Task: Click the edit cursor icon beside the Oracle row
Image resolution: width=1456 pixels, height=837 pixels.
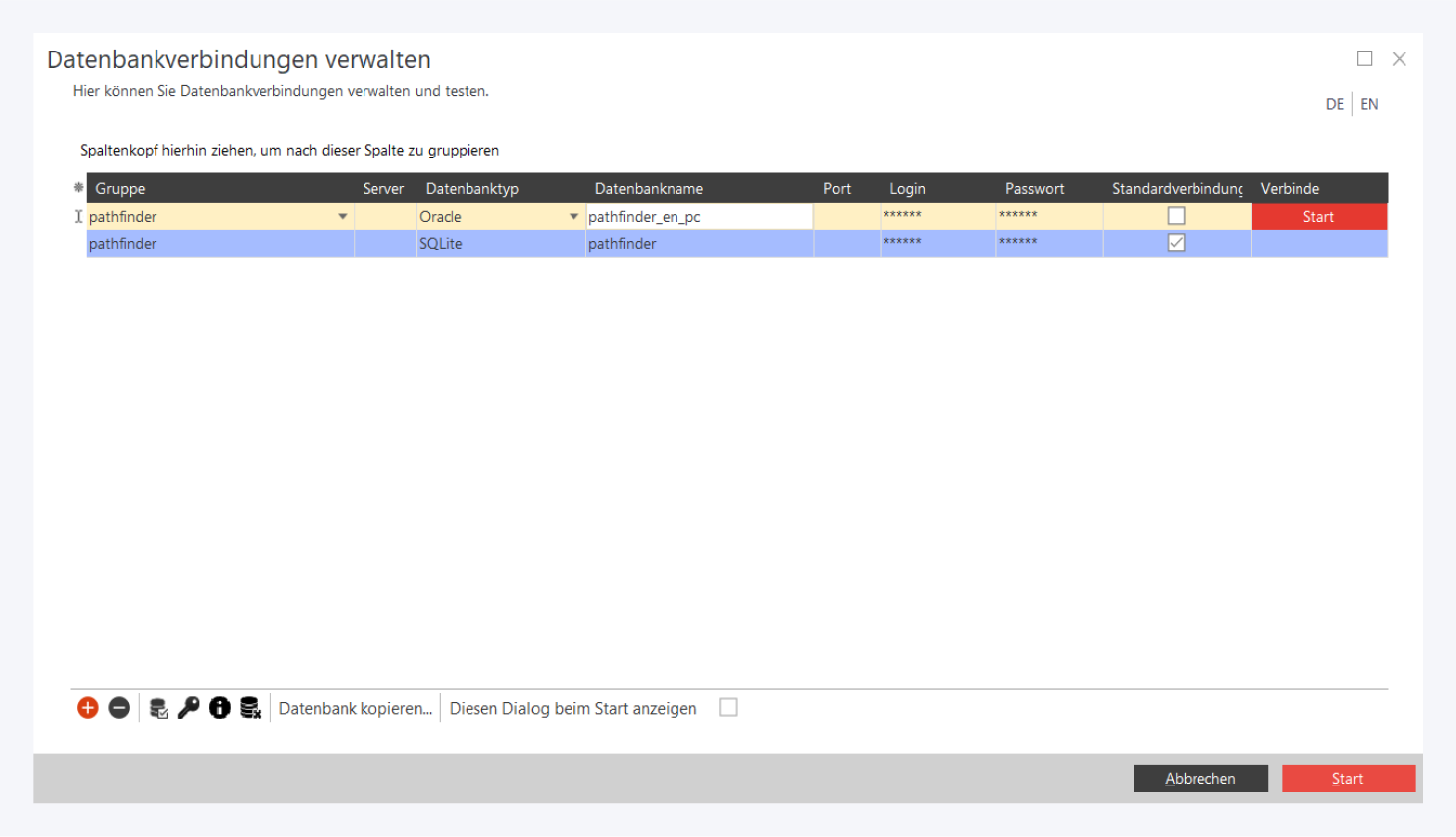Action: click(x=78, y=215)
